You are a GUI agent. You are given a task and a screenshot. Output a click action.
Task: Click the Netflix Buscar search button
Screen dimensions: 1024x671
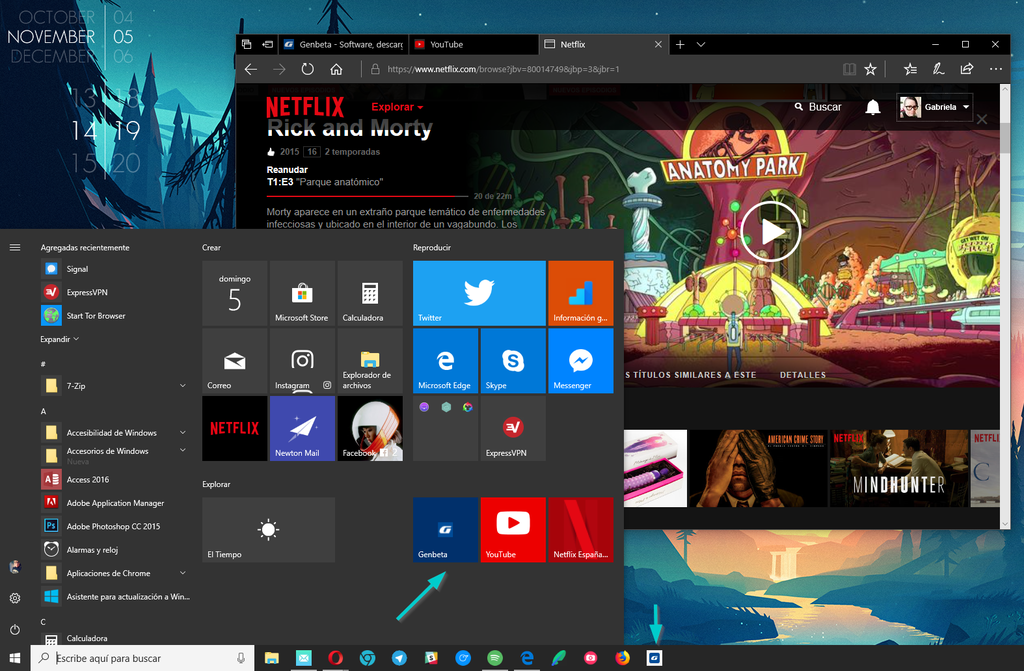click(818, 107)
